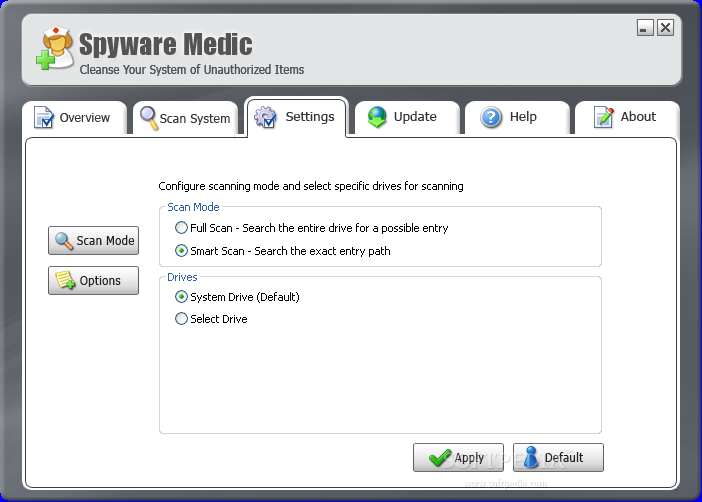Choose the Smart Scan radio option
Screen dimensions: 702x502
[181, 251]
